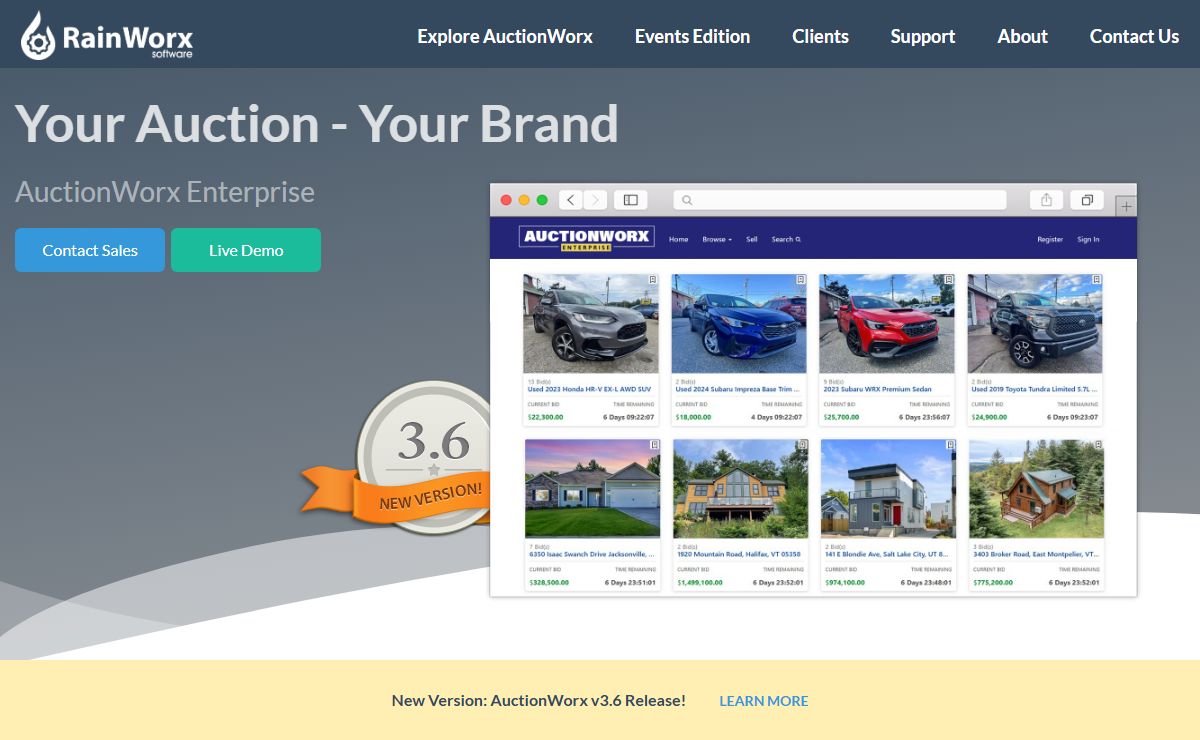Click the Sign In link
The height and width of the screenshot is (740, 1200).
tap(1088, 240)
